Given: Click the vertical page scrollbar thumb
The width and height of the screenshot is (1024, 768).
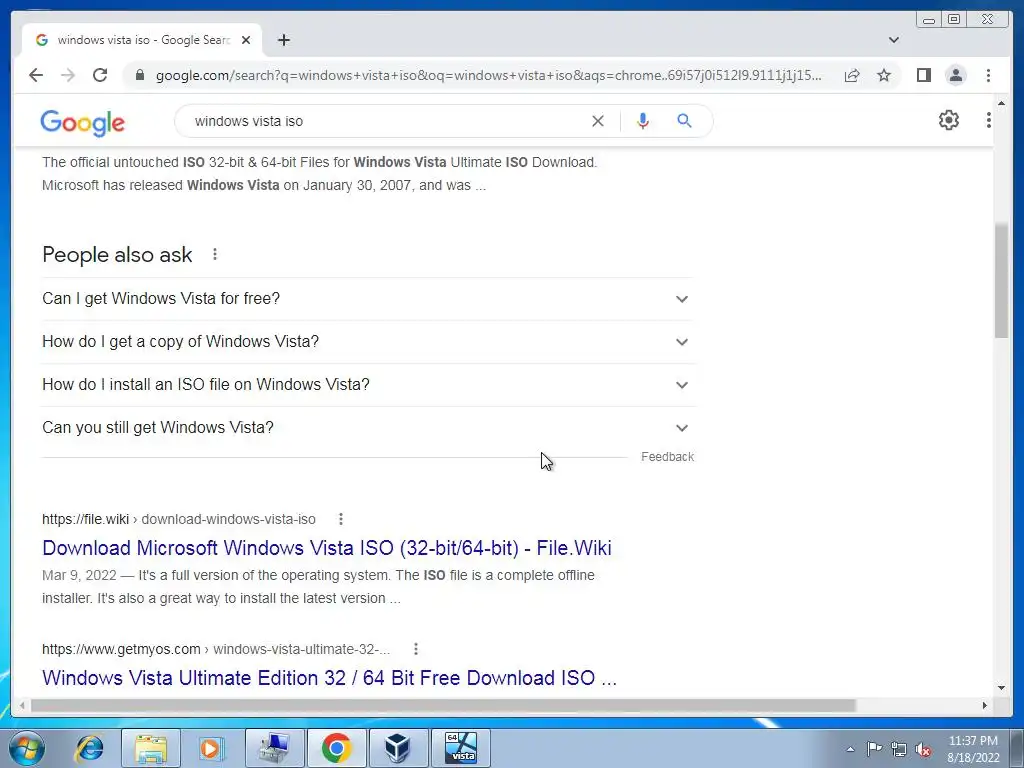Looking at the screenshot, I should click(x=1001, y=281).
